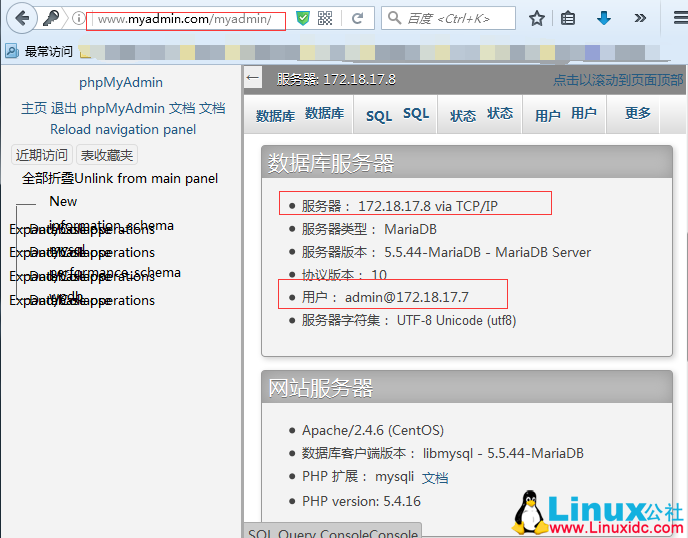Open information_schema database in tree
Screen dimensions: 688x538
[x=111, y=225]
